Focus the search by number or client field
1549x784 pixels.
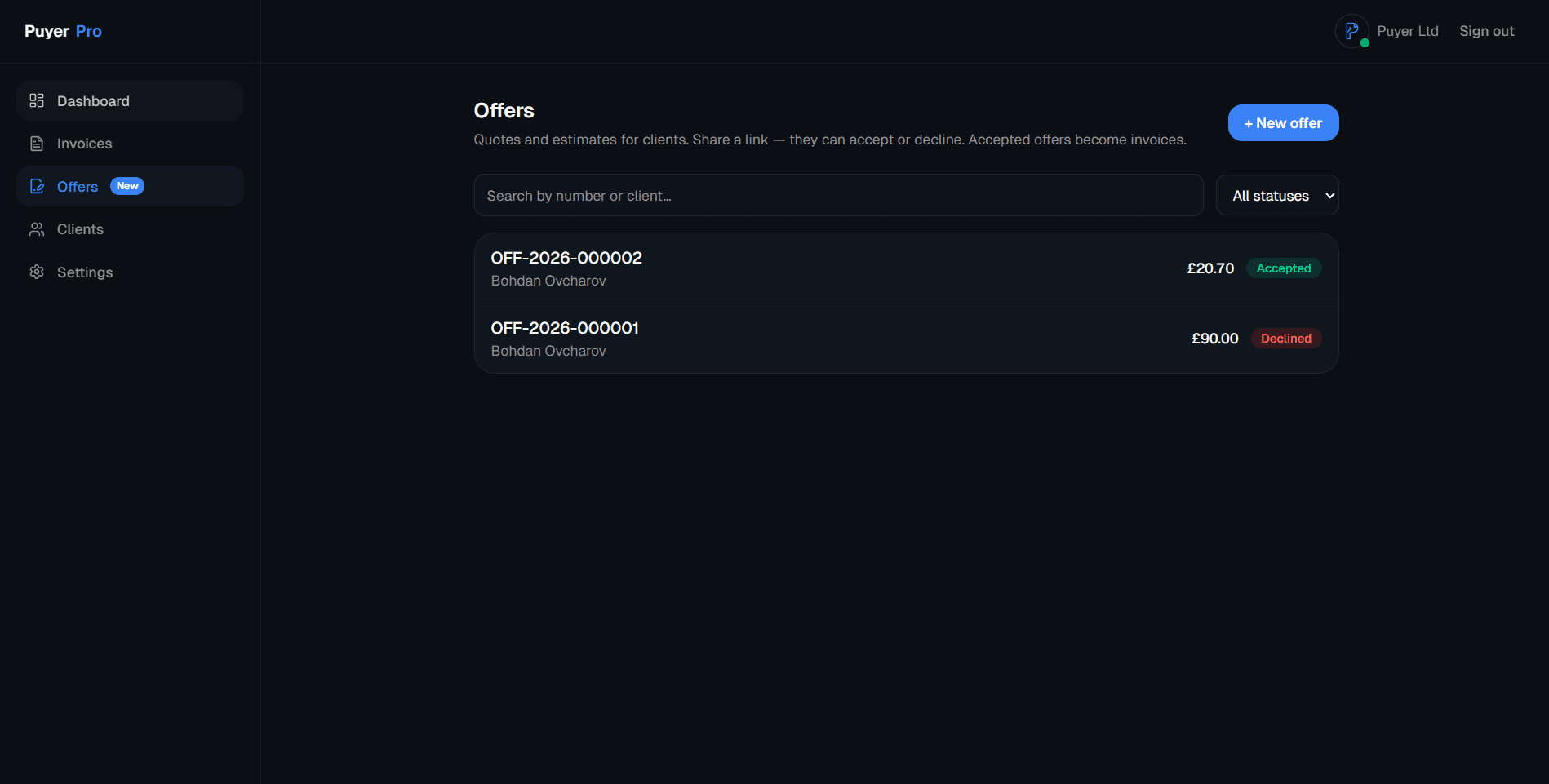click(838, 196)
